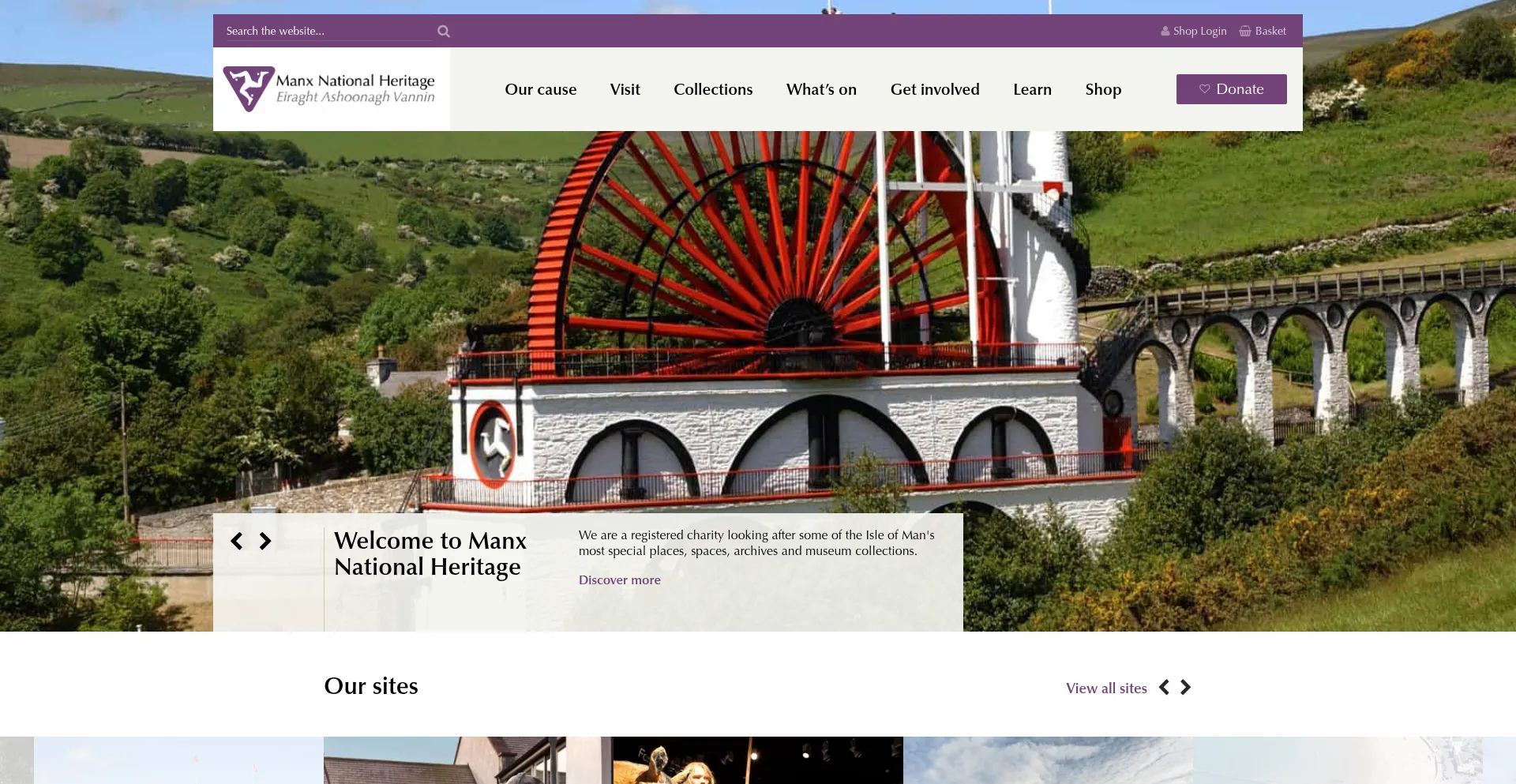
Task: Open the Basket link
Action: (x=1263, y=31)
